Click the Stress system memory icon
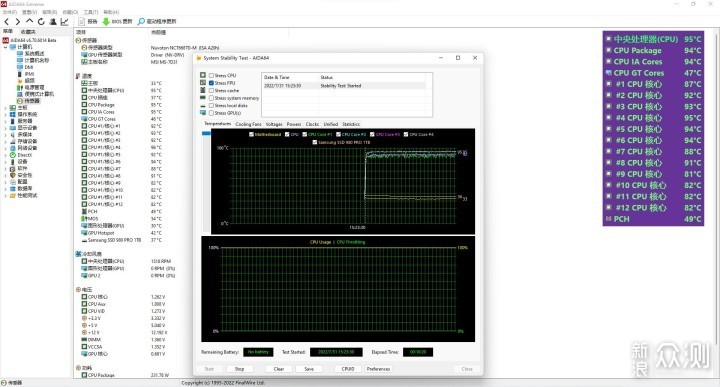 [203, 98]
